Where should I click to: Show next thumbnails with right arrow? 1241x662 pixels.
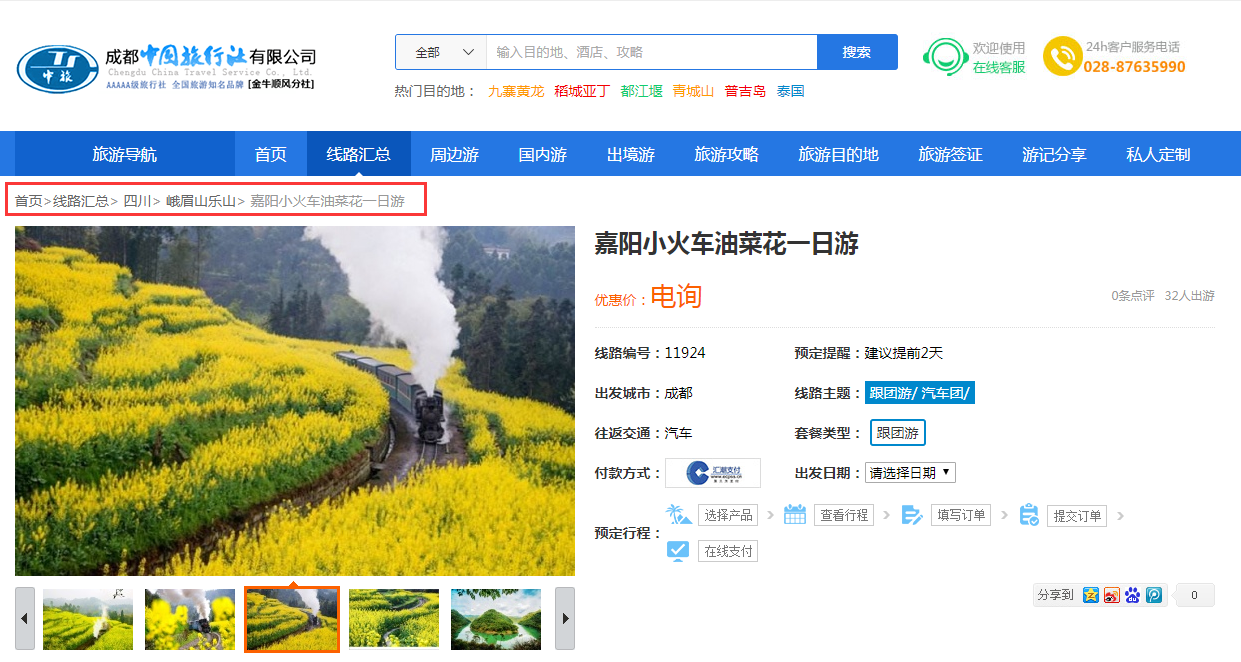pos(564,619)
